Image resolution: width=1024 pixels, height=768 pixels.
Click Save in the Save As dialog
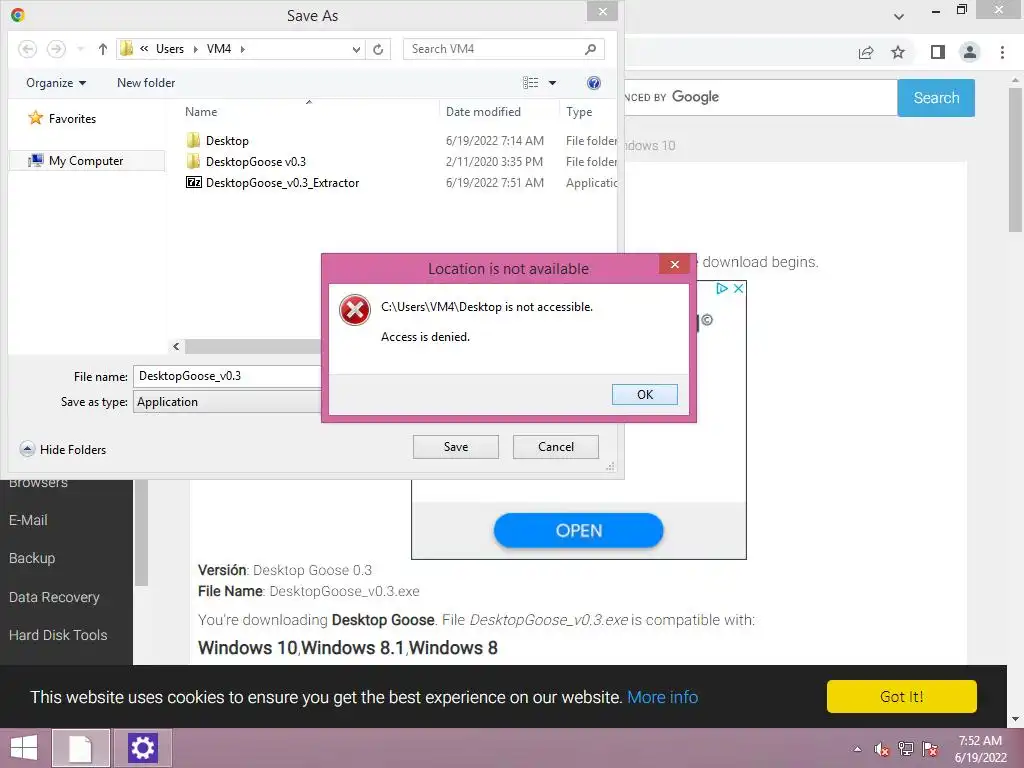pos(455,447)
